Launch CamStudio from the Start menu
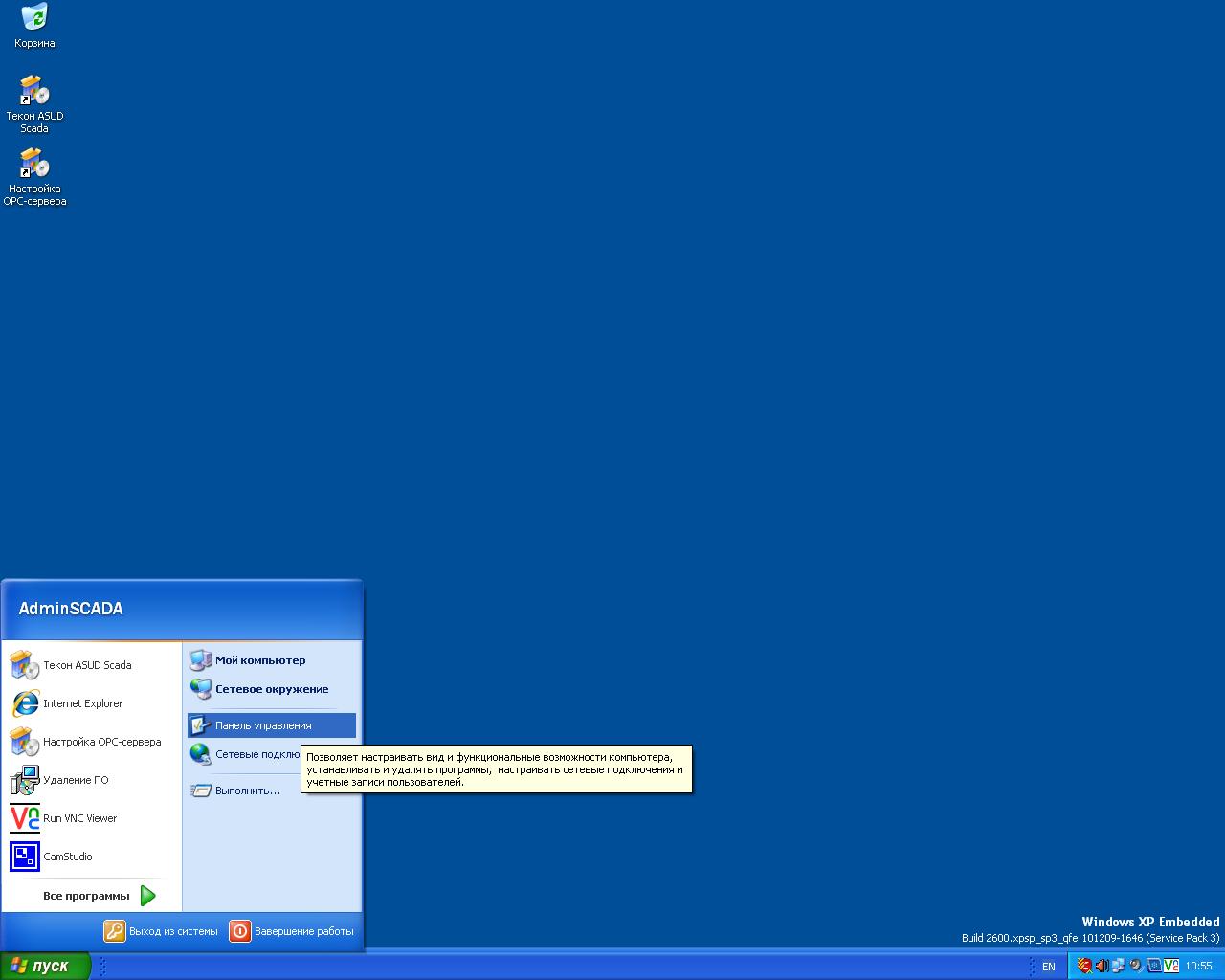The width and height of the screenshot is (1225, 980). point(67,857)
